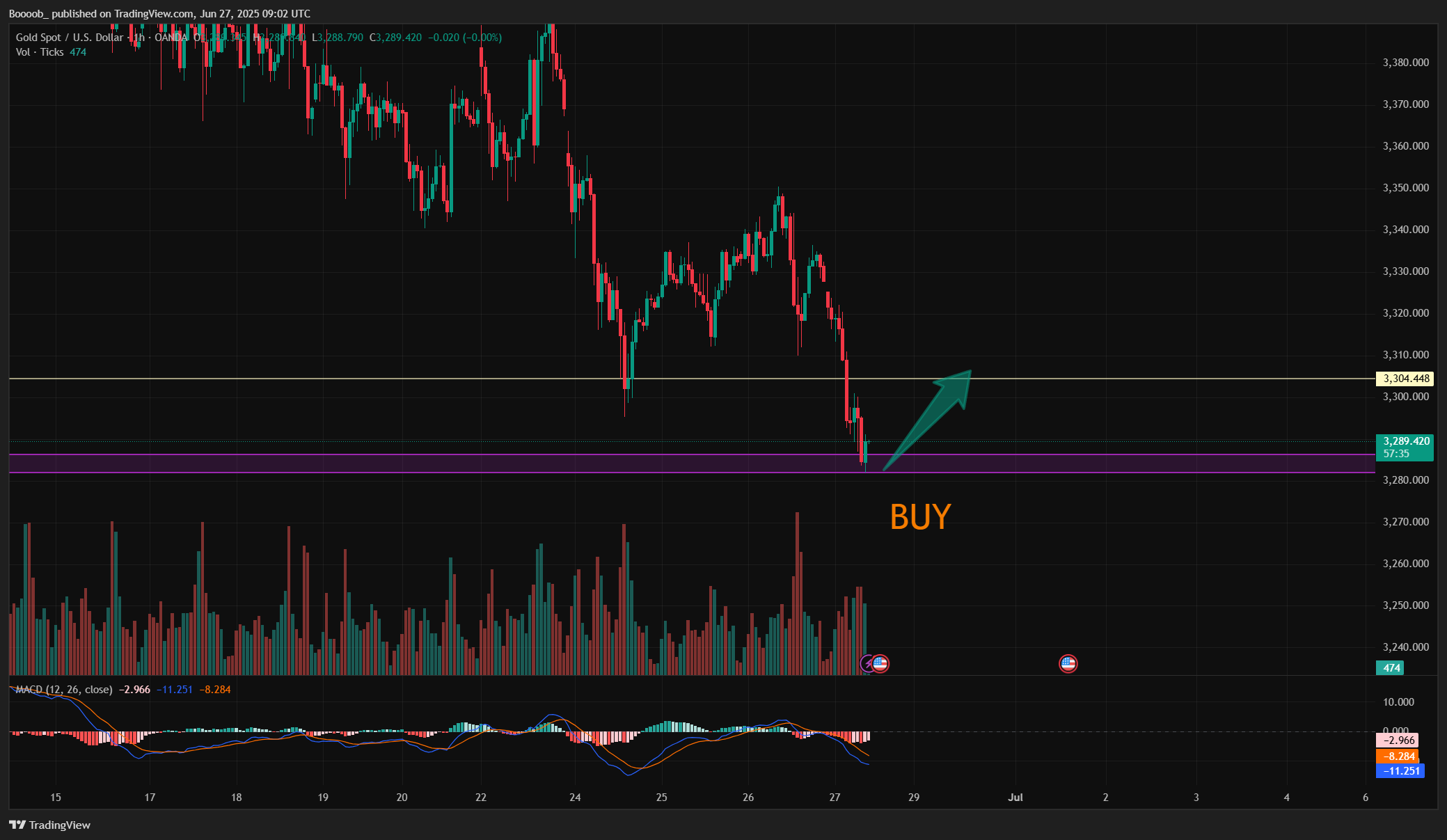Click the 3,370.000 price axis label
Screen dimensions: 1447x840
[1406, 104]
